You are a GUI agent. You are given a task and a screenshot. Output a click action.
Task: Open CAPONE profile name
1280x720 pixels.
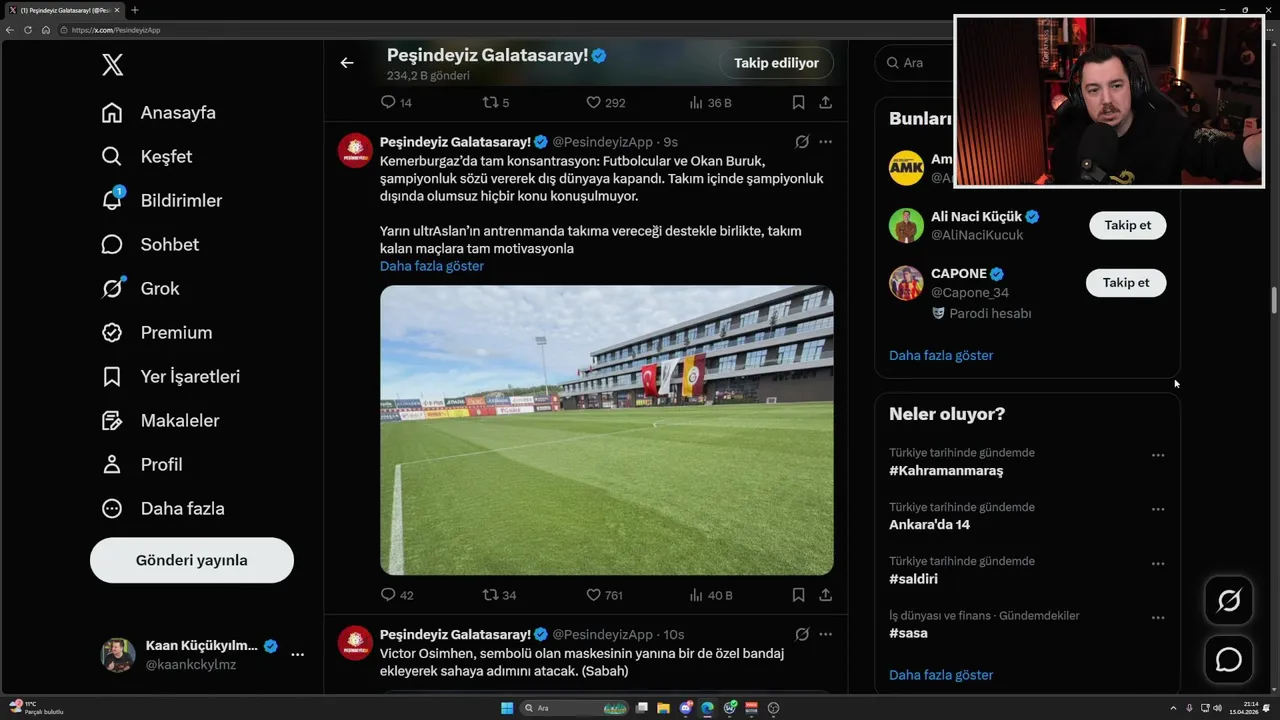[959, 273]
